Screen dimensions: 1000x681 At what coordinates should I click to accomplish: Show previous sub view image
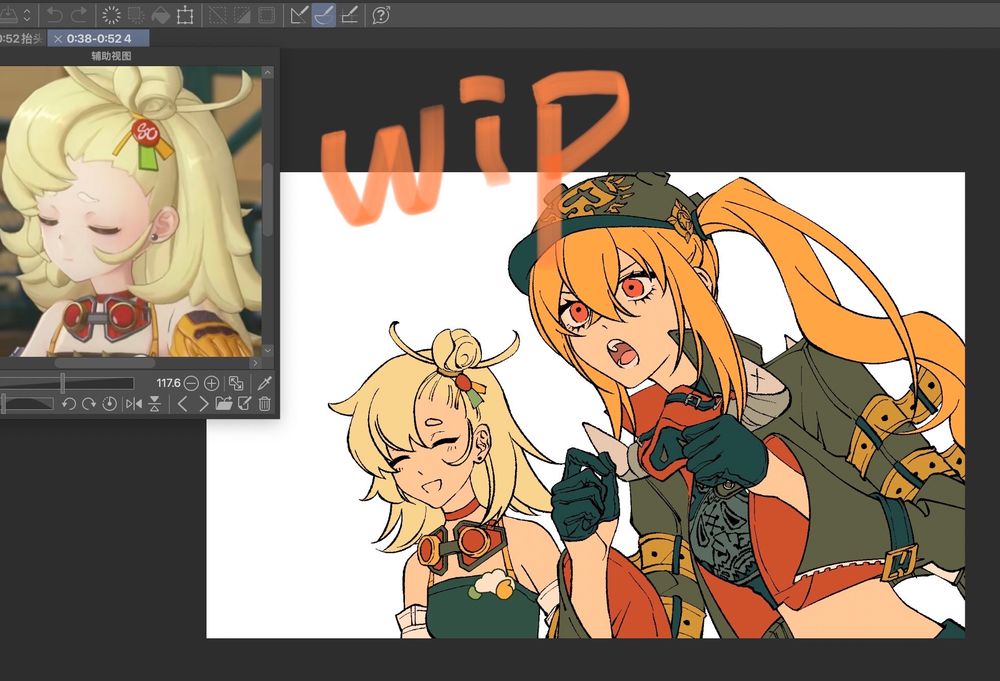[182, 404]
